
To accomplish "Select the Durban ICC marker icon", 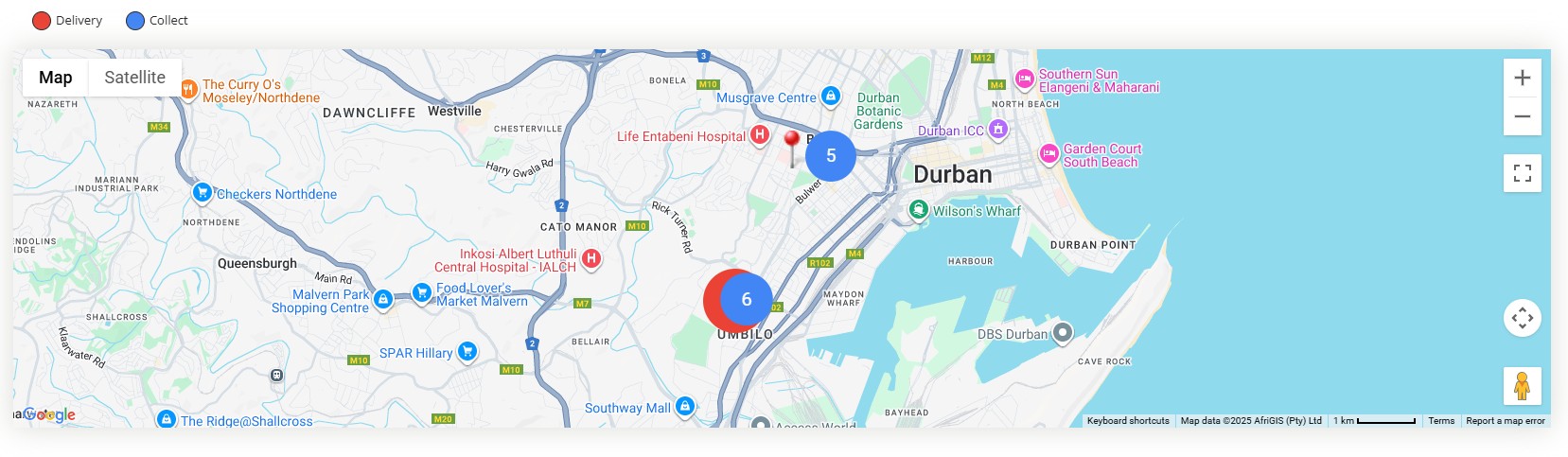I will pyautogui.click(x=997, y=129).
